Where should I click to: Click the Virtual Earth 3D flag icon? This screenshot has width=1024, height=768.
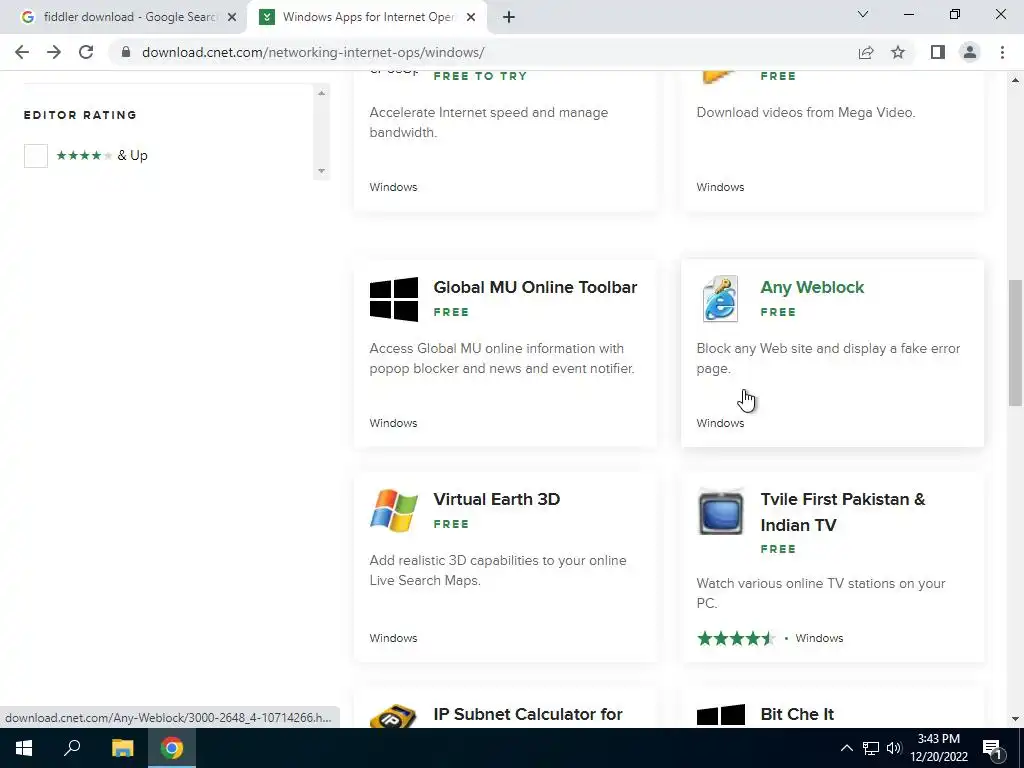[394, 511]
